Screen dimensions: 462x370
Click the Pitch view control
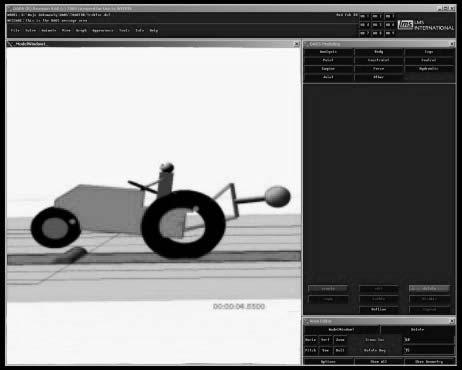(x=311, y=350)
